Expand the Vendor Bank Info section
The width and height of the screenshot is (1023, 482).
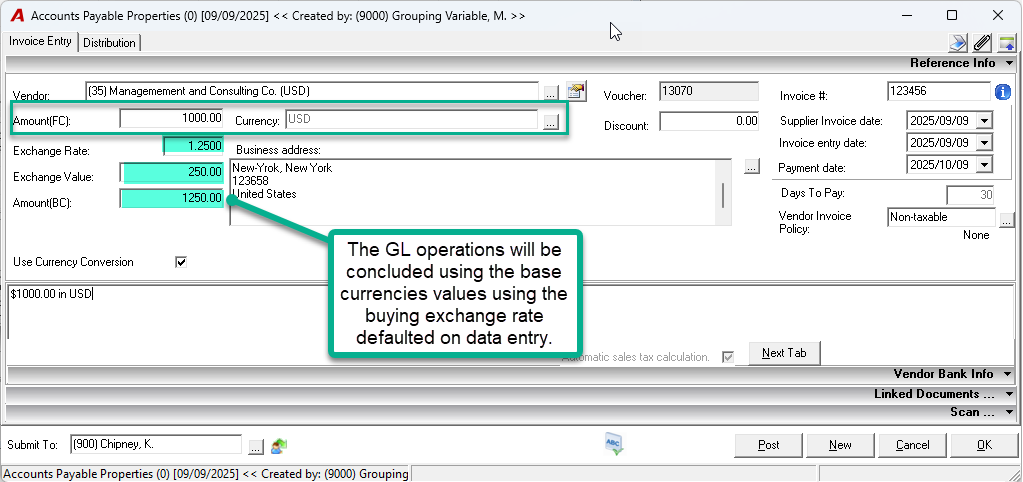click(1009, 374)
